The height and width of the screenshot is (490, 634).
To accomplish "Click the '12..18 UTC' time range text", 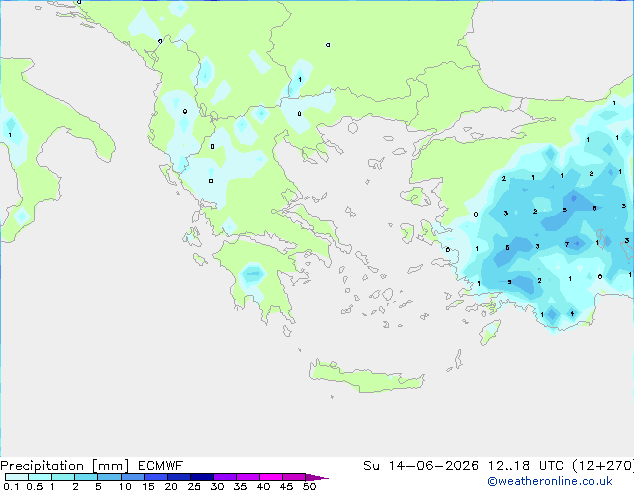I will (526, 466).
